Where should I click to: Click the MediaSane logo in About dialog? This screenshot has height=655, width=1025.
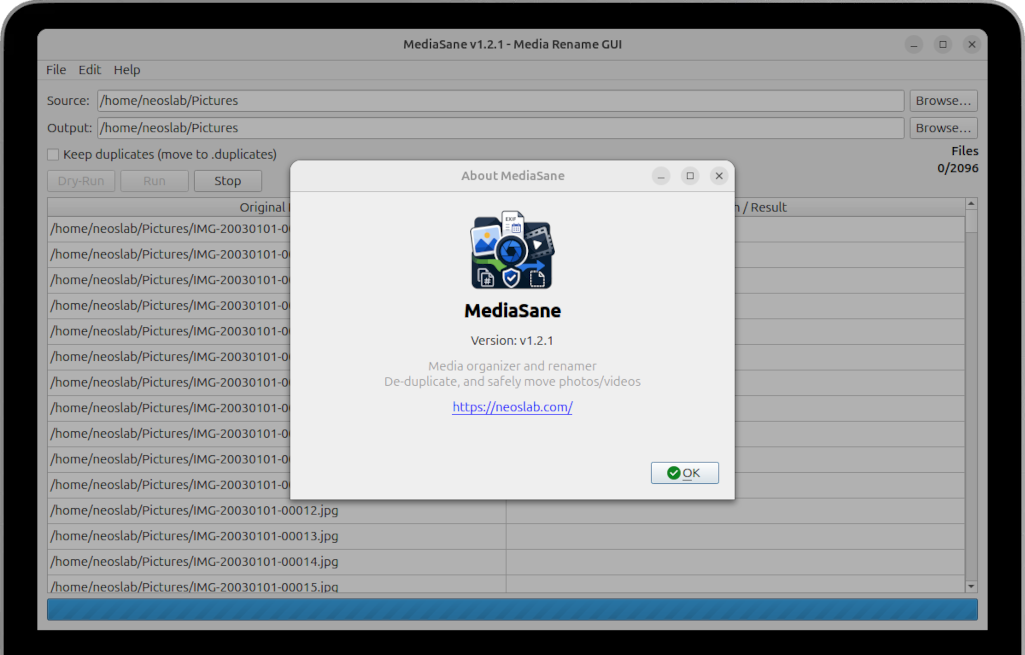point(512,250)
